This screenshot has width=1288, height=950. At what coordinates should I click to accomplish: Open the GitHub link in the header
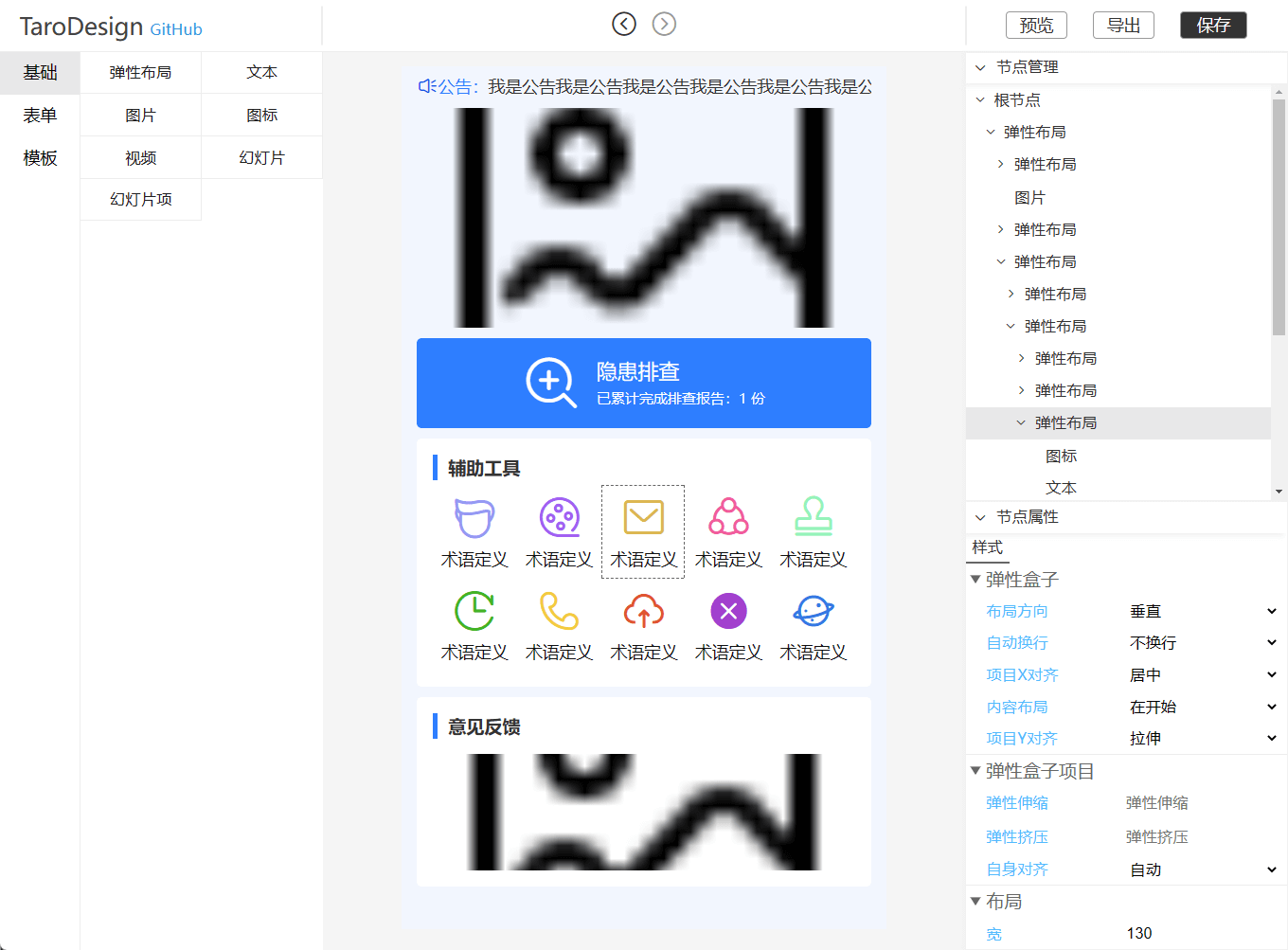pos(176,29)
